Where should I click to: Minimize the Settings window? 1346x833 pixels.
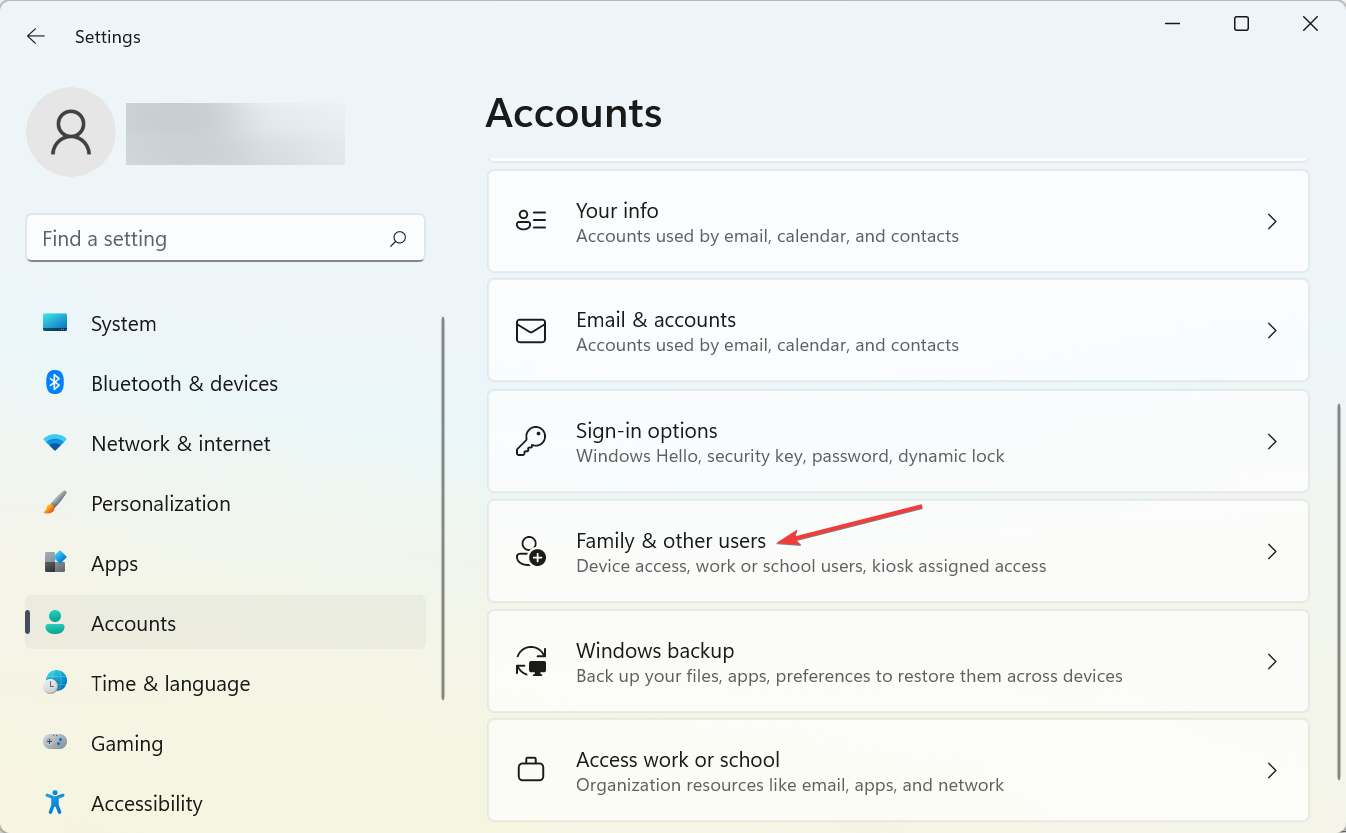(1173, 24)
